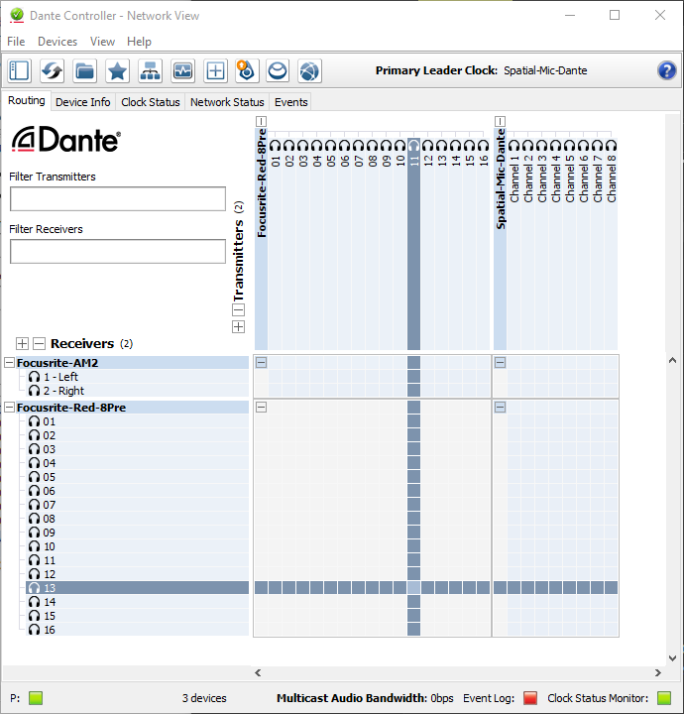Switch to the Device Info tab
Image resolution: width=684 pixels, height=714 pixels.
[83, 102]
